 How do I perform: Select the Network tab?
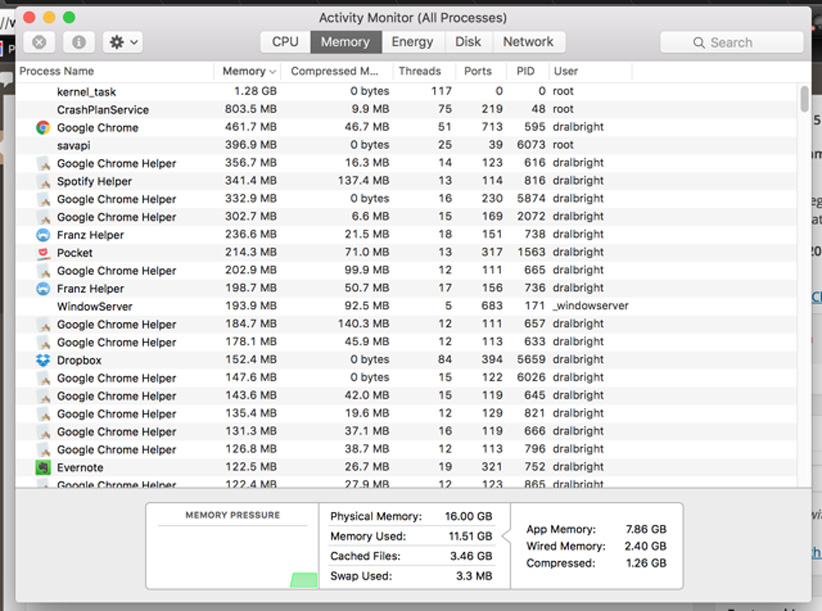528,42
